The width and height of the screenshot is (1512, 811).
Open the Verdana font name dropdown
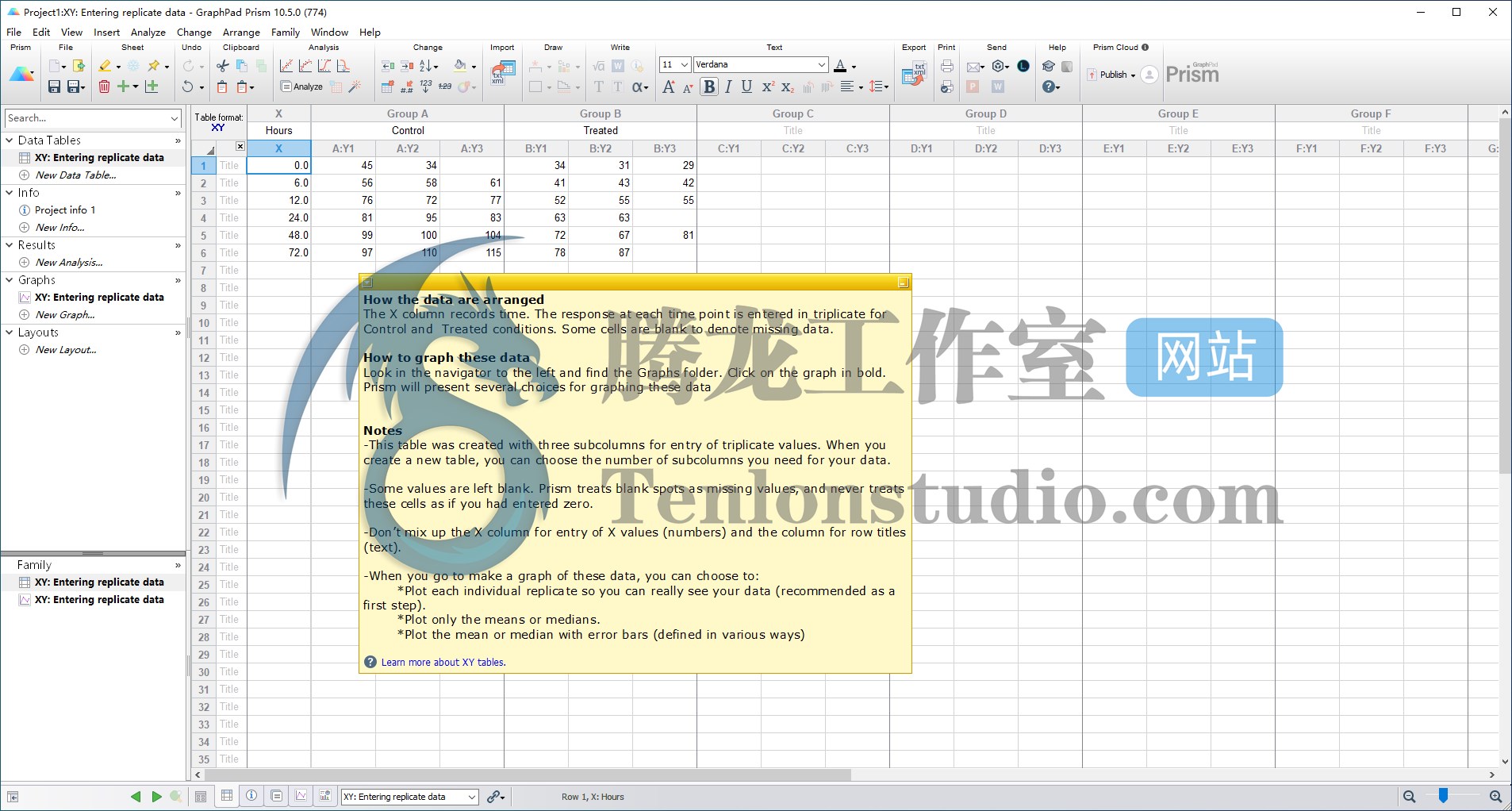pyautogui.click(x=822, y=64)
